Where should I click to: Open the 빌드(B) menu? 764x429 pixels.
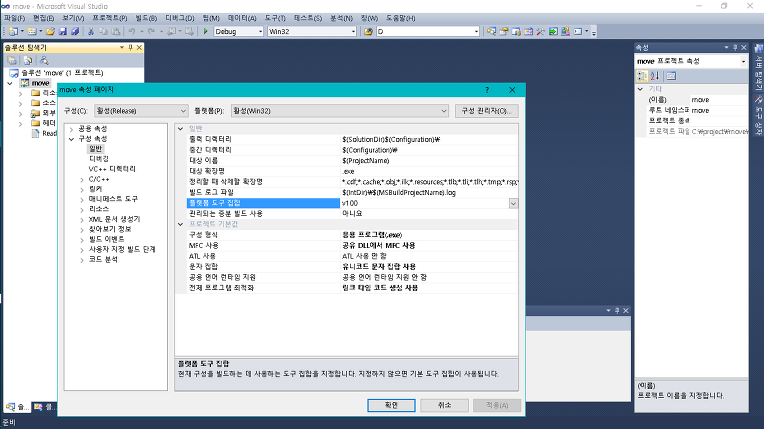tap(146, 18)
